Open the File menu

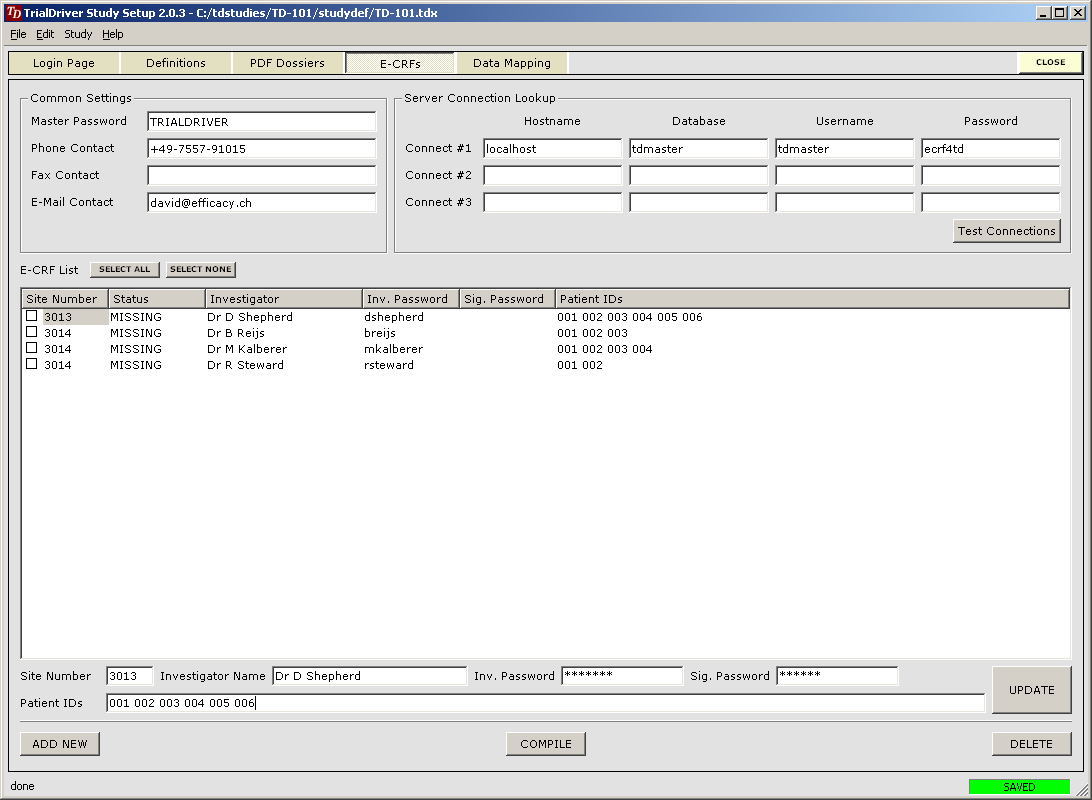pyautogui.click(x=18, y=34)
